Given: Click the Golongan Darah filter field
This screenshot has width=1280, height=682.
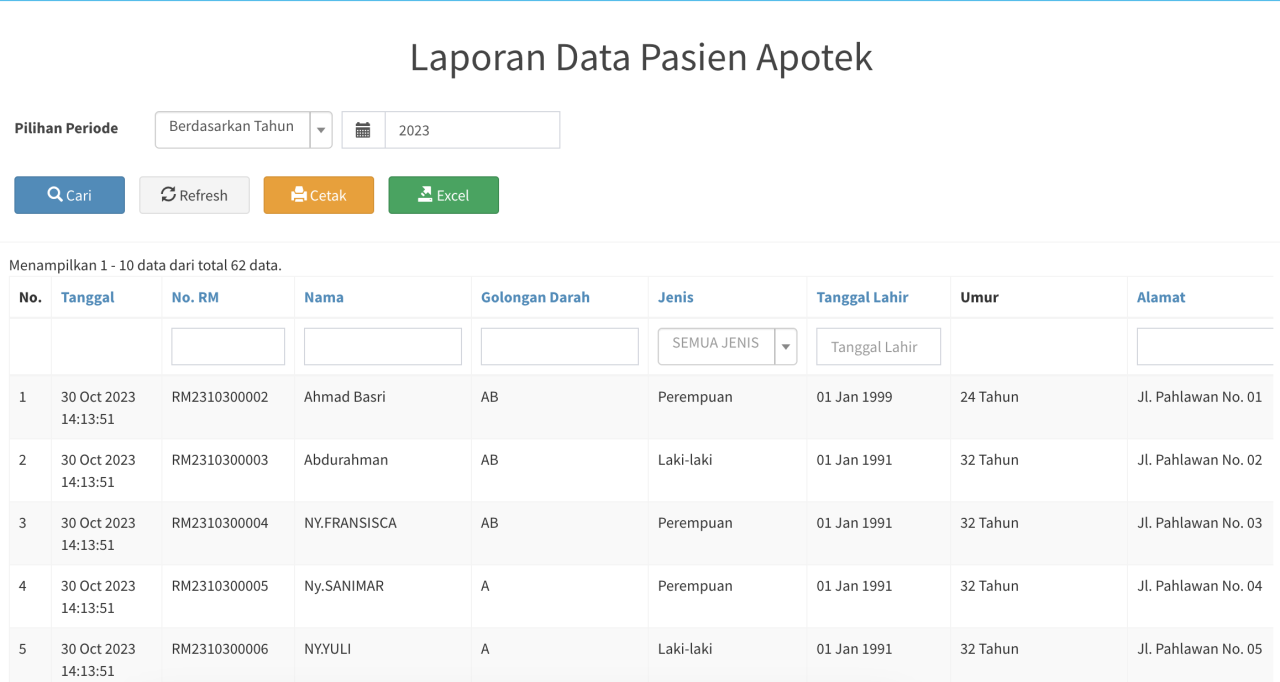Looking at the screenshot, I should coord(559,347).
